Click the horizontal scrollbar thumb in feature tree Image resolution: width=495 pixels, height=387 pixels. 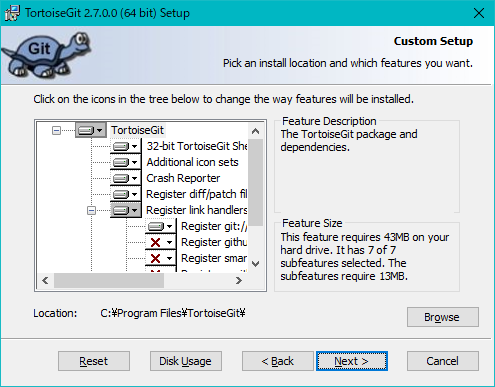click(x=109, y=281)
